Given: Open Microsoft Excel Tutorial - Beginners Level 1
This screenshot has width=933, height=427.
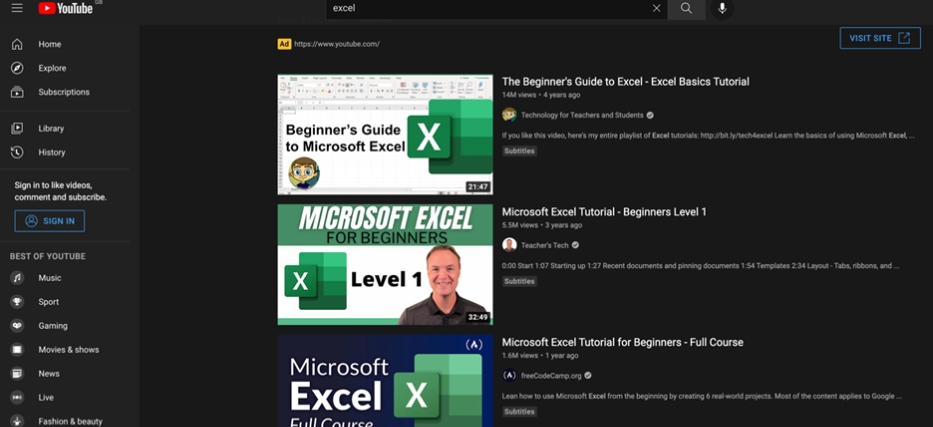Looking at the screenshot, I should pos(604,212).
